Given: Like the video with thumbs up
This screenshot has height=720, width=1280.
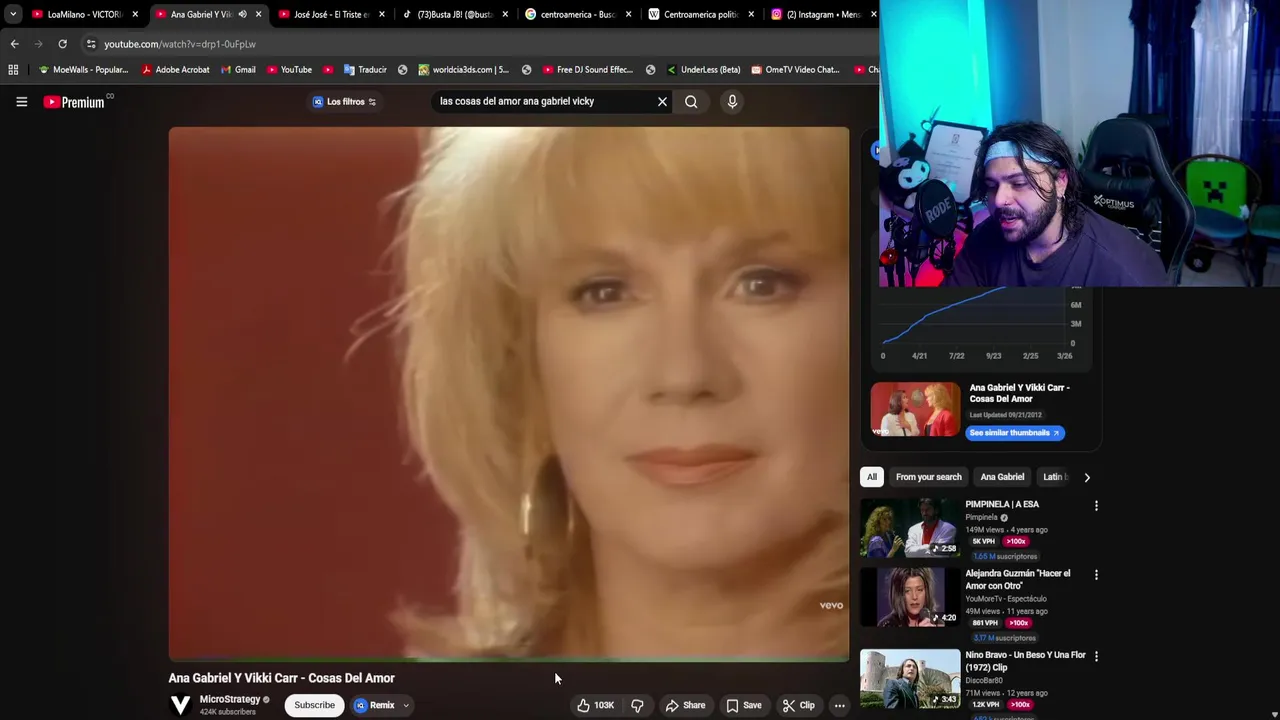Looking at the screenshot, I should [595, 705].
